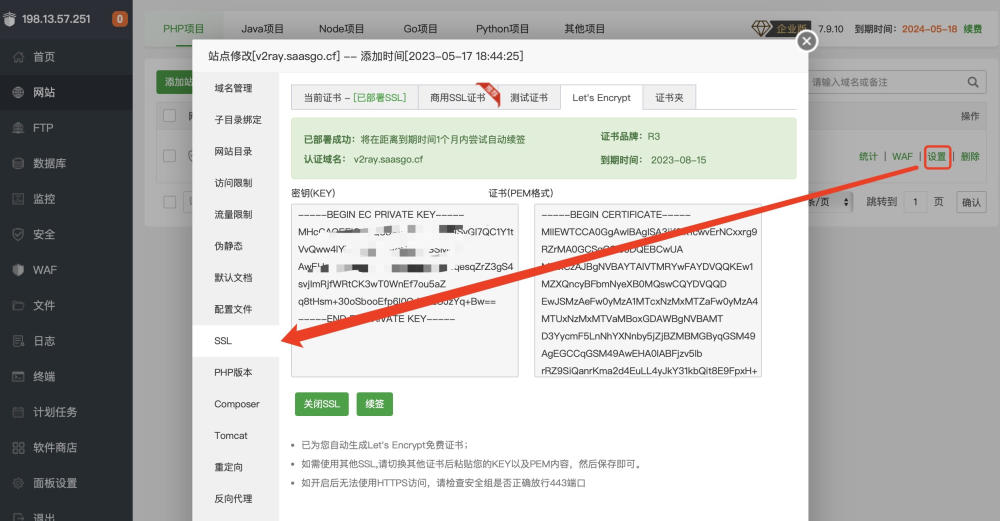Switch to Java项目 tab
1000x521 pixels.
tap(262, 29)
